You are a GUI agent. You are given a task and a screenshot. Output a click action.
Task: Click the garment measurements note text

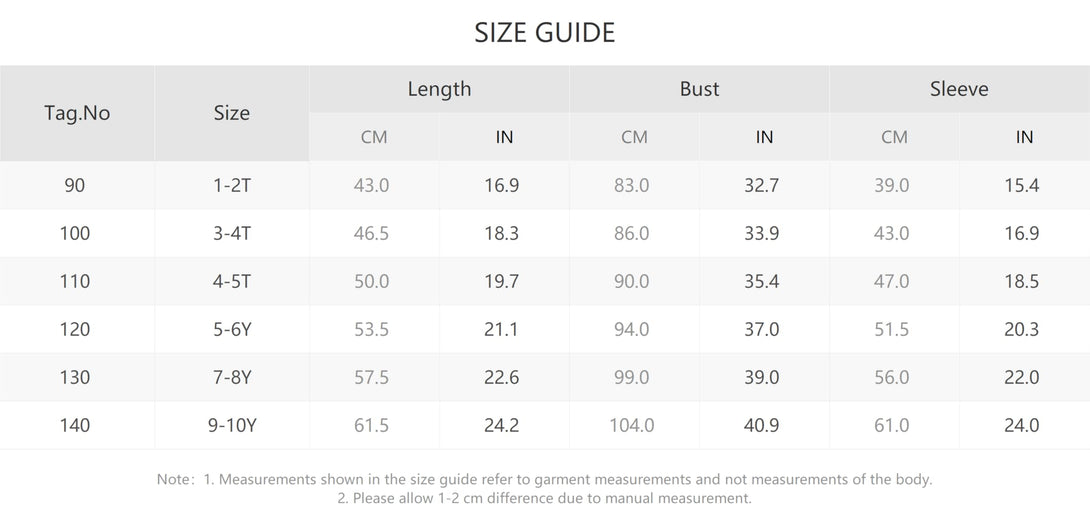[x=545, y=479]
